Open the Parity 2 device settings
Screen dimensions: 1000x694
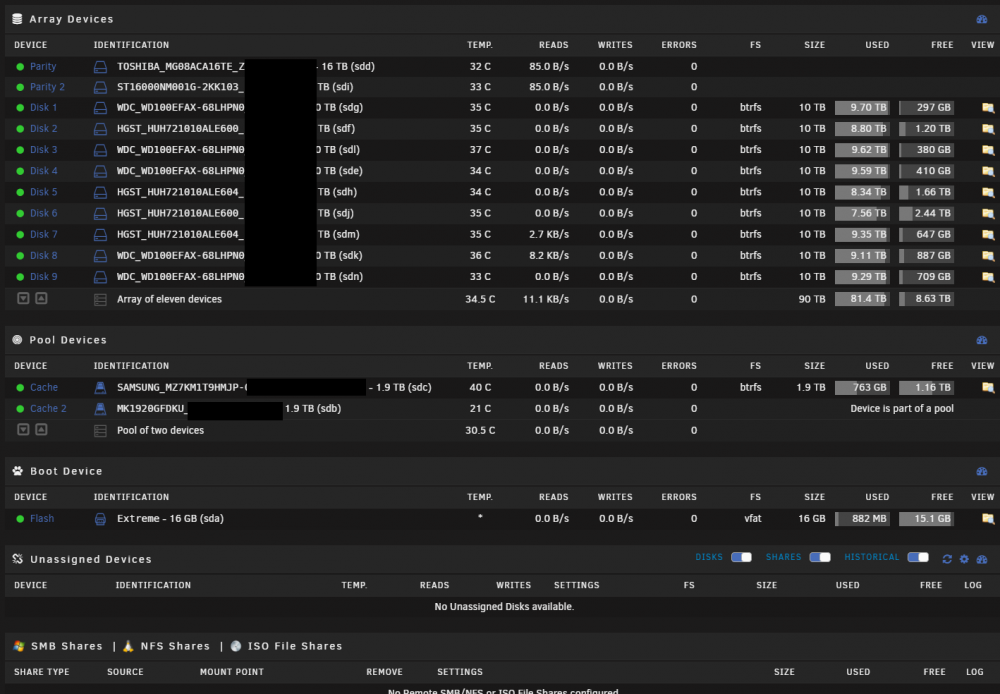pyautogui.click(x=47, y=87)
